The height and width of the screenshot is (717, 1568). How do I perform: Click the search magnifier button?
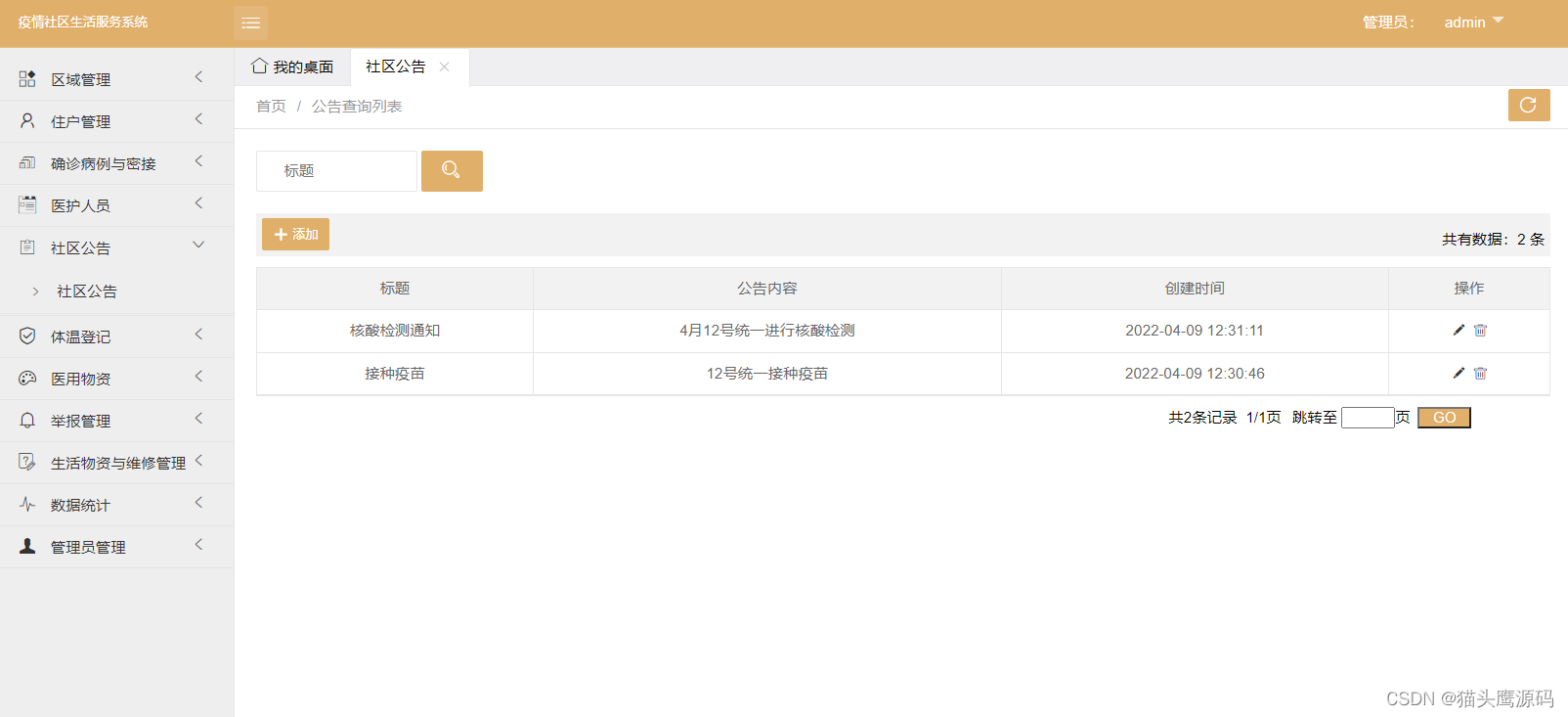(x=452, y=170)
